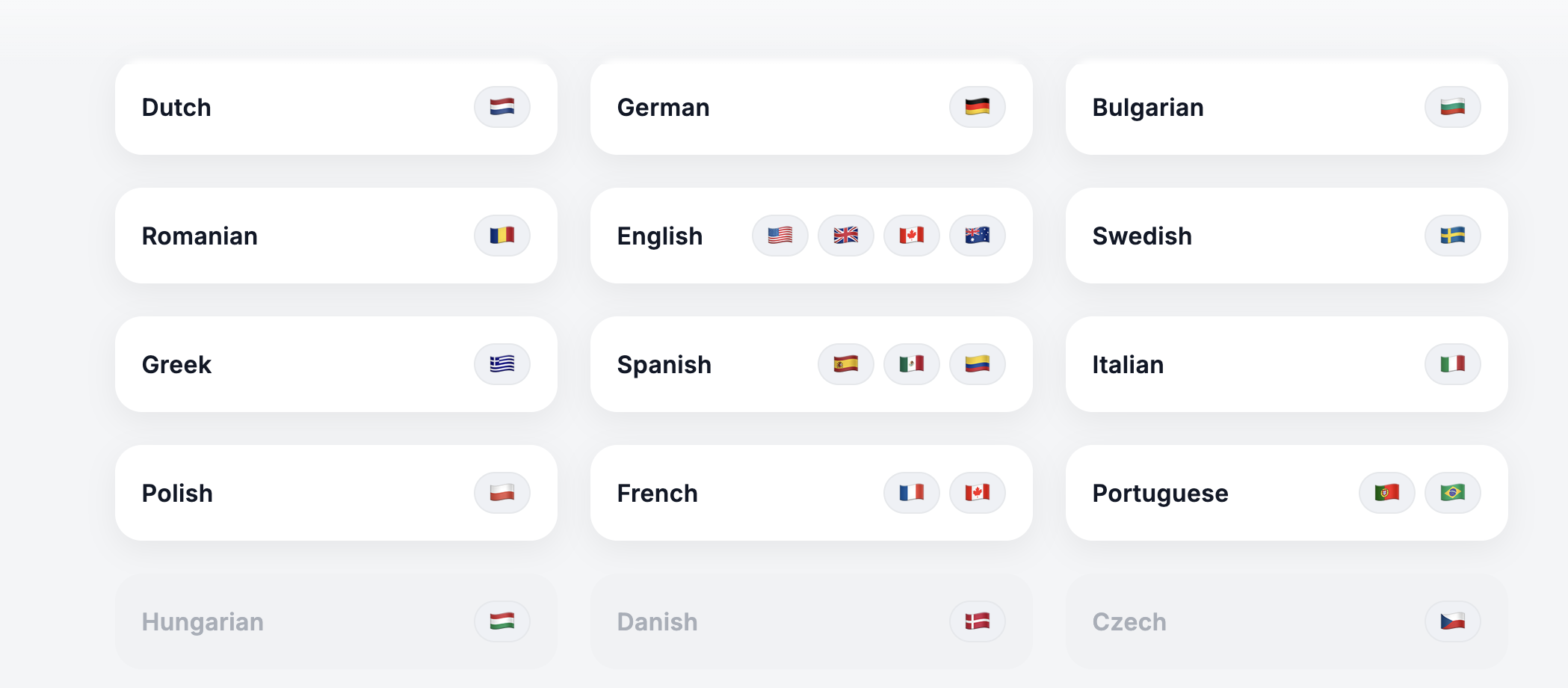The width and height of the screenshot is (1568, 688).
Task: Click the Colombian flag for Spanish
Action: [977, 364]
